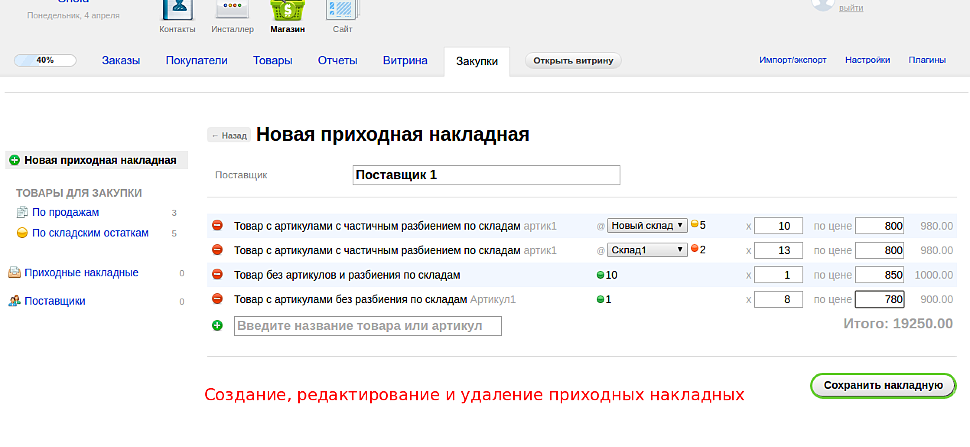Click green stock indicator showing 10
The height and width of the screenshot is (447, 970).
(x=600, y=275)
